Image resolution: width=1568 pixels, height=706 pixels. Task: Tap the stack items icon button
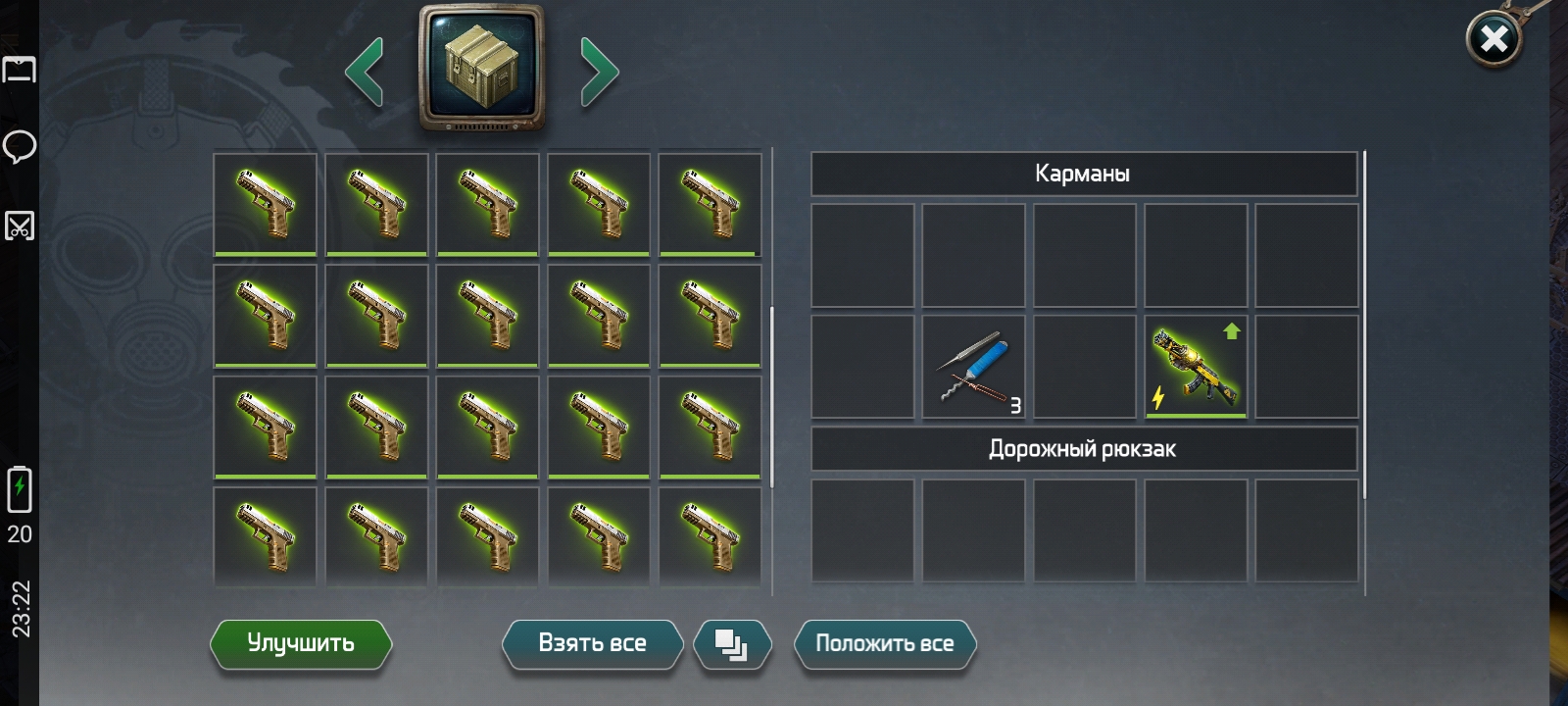(x=732, y=644)
